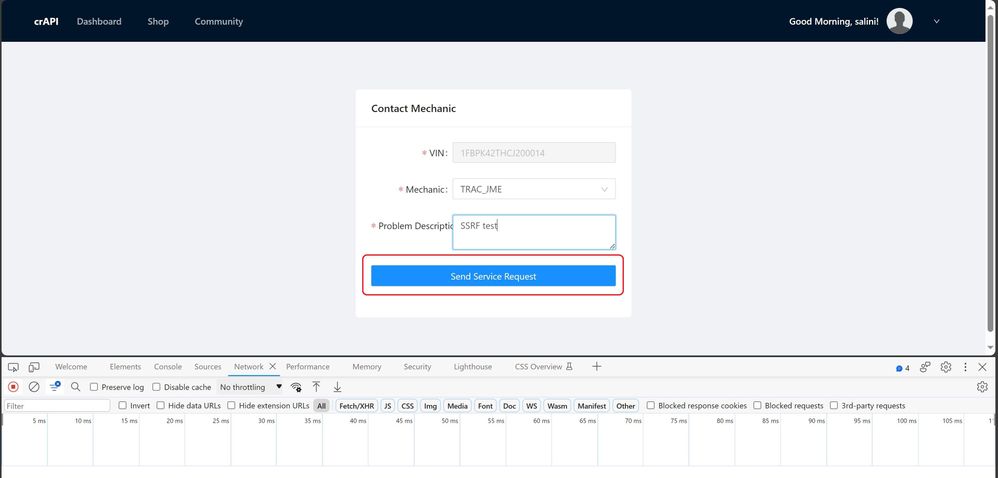Image resolution: width=998 pixels, height=478 pixels.
Task: Filter requests by CSS
Action: pyautogui.click(x=407, y=405)
